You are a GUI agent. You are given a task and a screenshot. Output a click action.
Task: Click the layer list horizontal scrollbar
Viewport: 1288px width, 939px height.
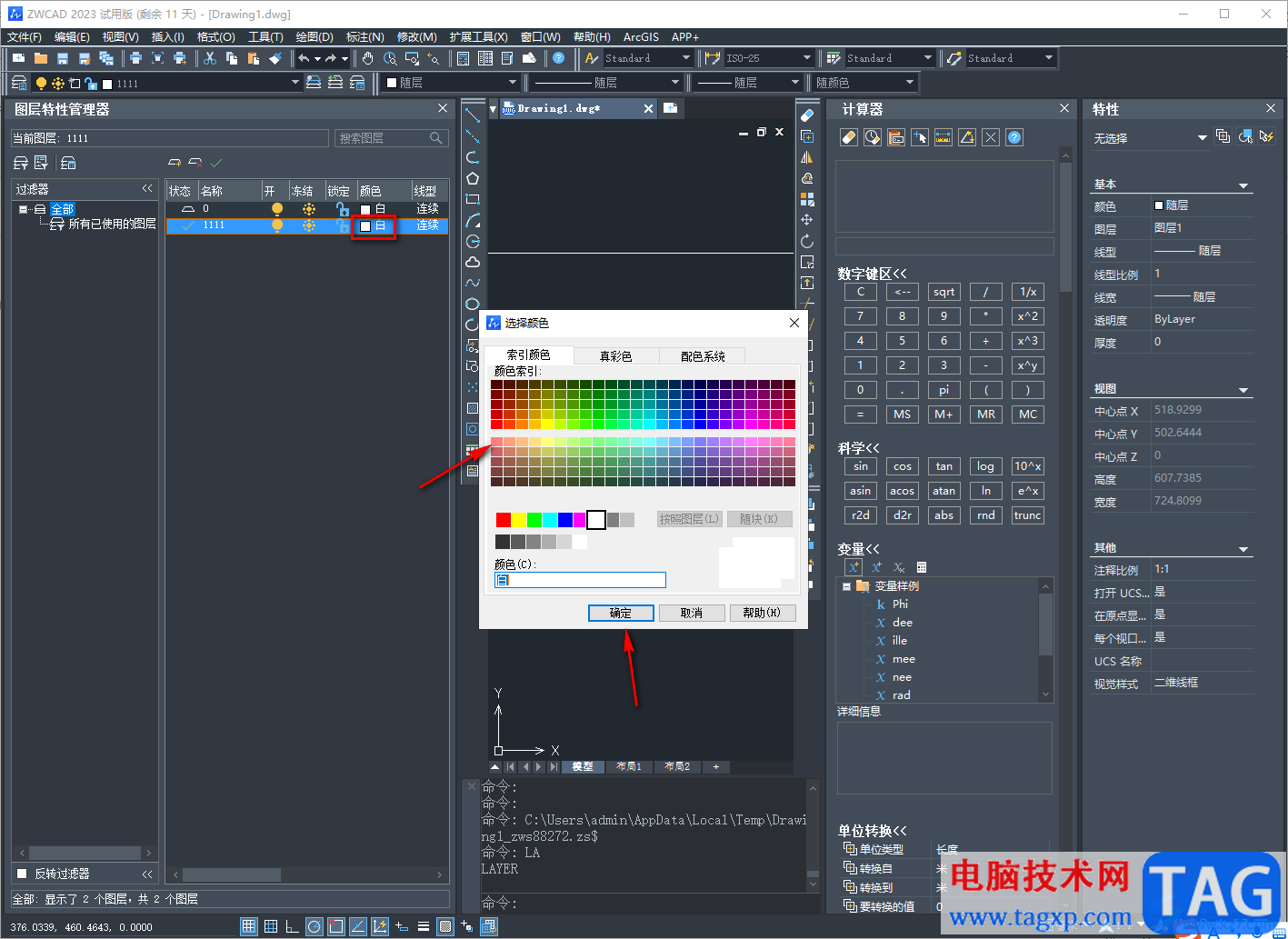coord(307,874)
